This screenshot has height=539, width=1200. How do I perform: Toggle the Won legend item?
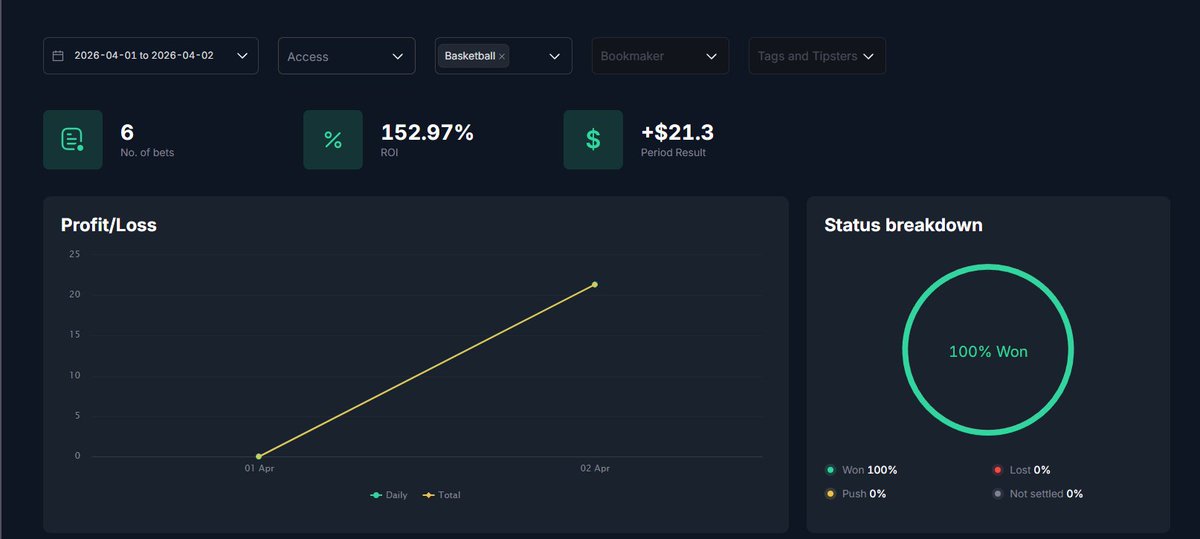point(861,470)
